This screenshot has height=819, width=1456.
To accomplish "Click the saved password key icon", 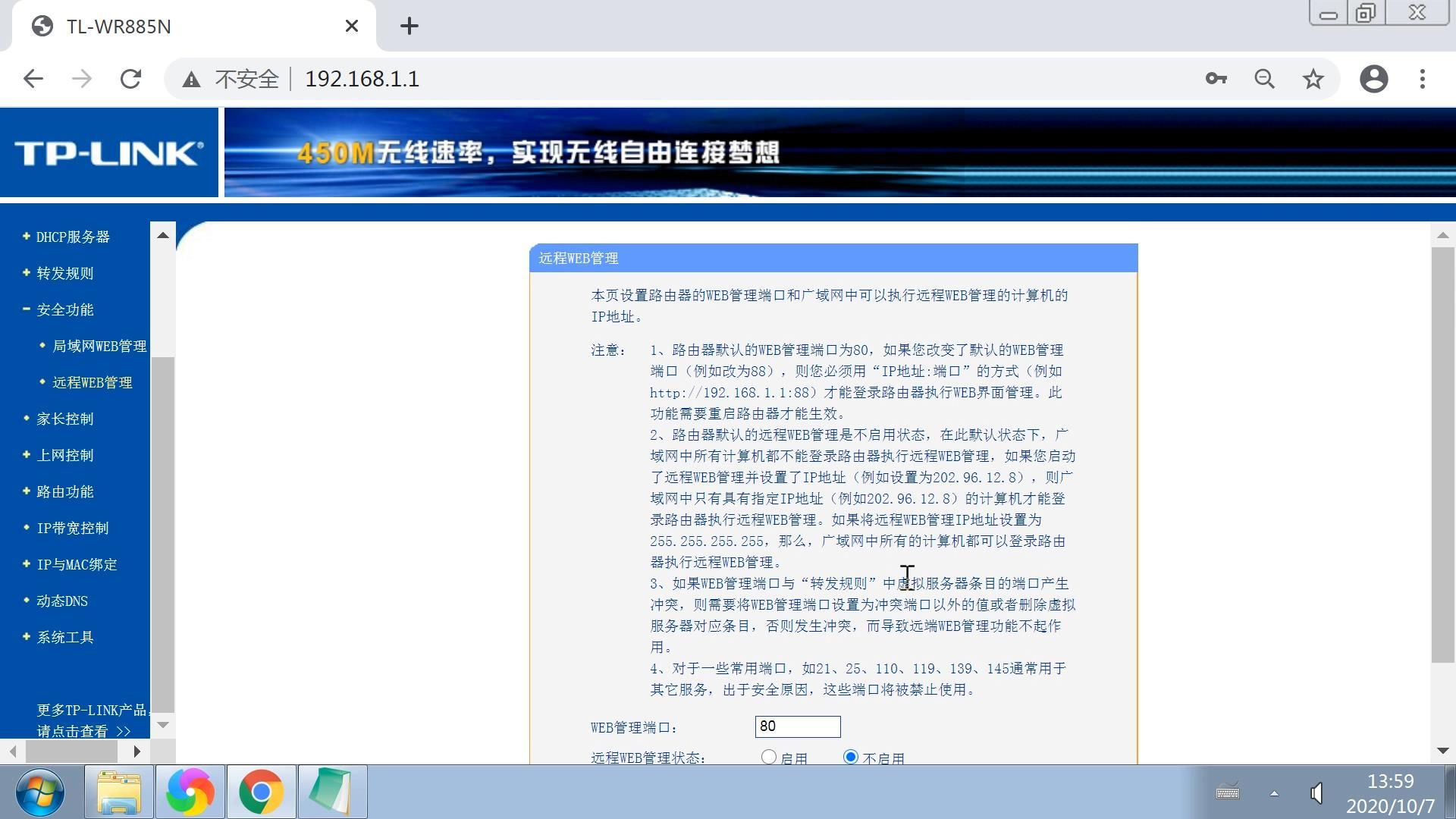I will pyautogui.click(x=1216, y=79).
